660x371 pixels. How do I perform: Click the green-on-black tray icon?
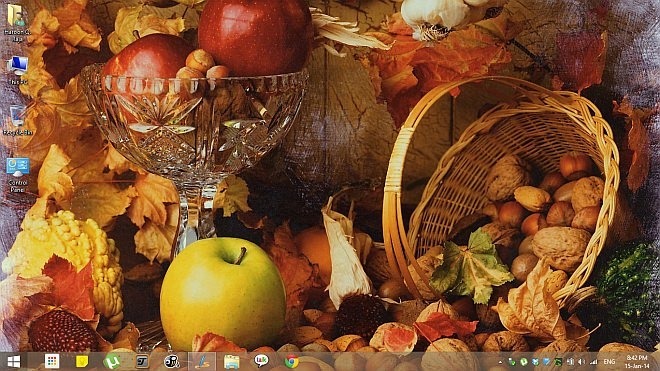tap(559, 362)
